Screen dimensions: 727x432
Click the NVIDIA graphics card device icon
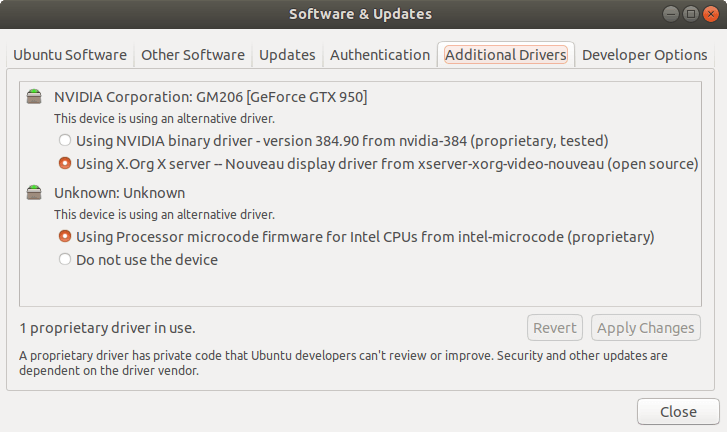click(35, 97)
